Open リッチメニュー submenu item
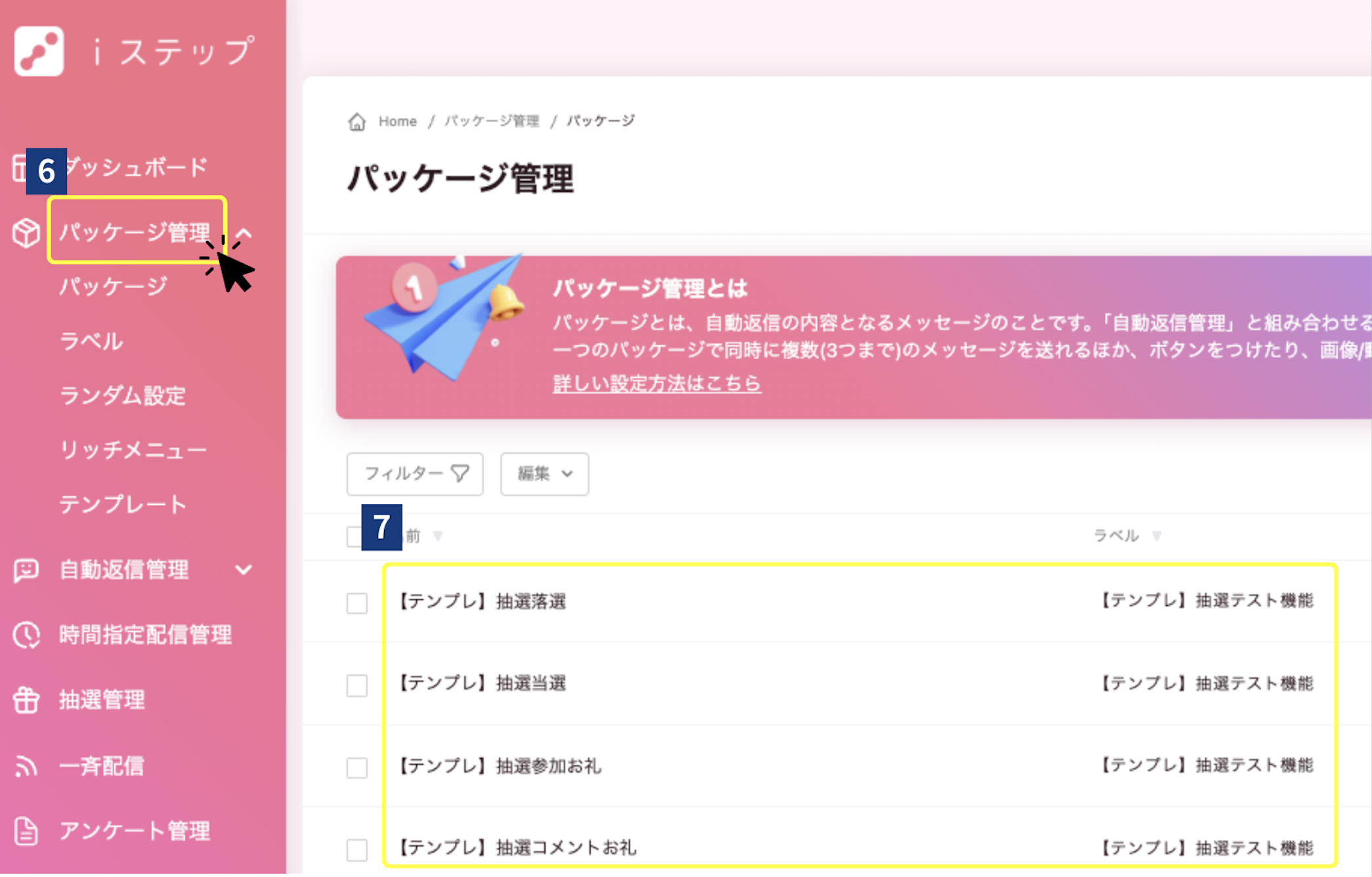1372x877 pixels. pyautogui.click(x=133, y=450)
